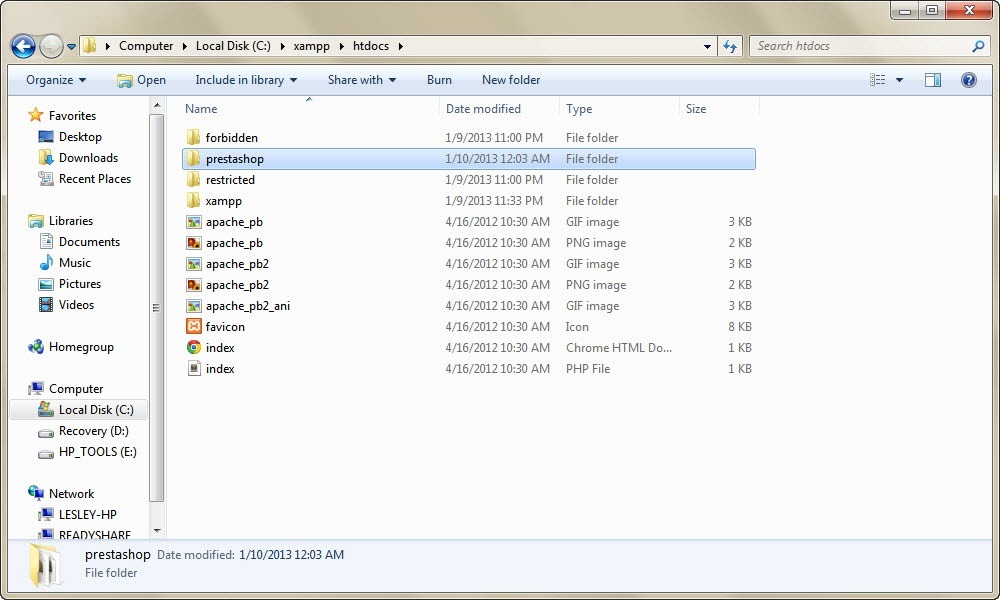Select the forbidden folder icon
This screenshot has height=600, width=1000.
pyautogui.click(x=194, y=138)
